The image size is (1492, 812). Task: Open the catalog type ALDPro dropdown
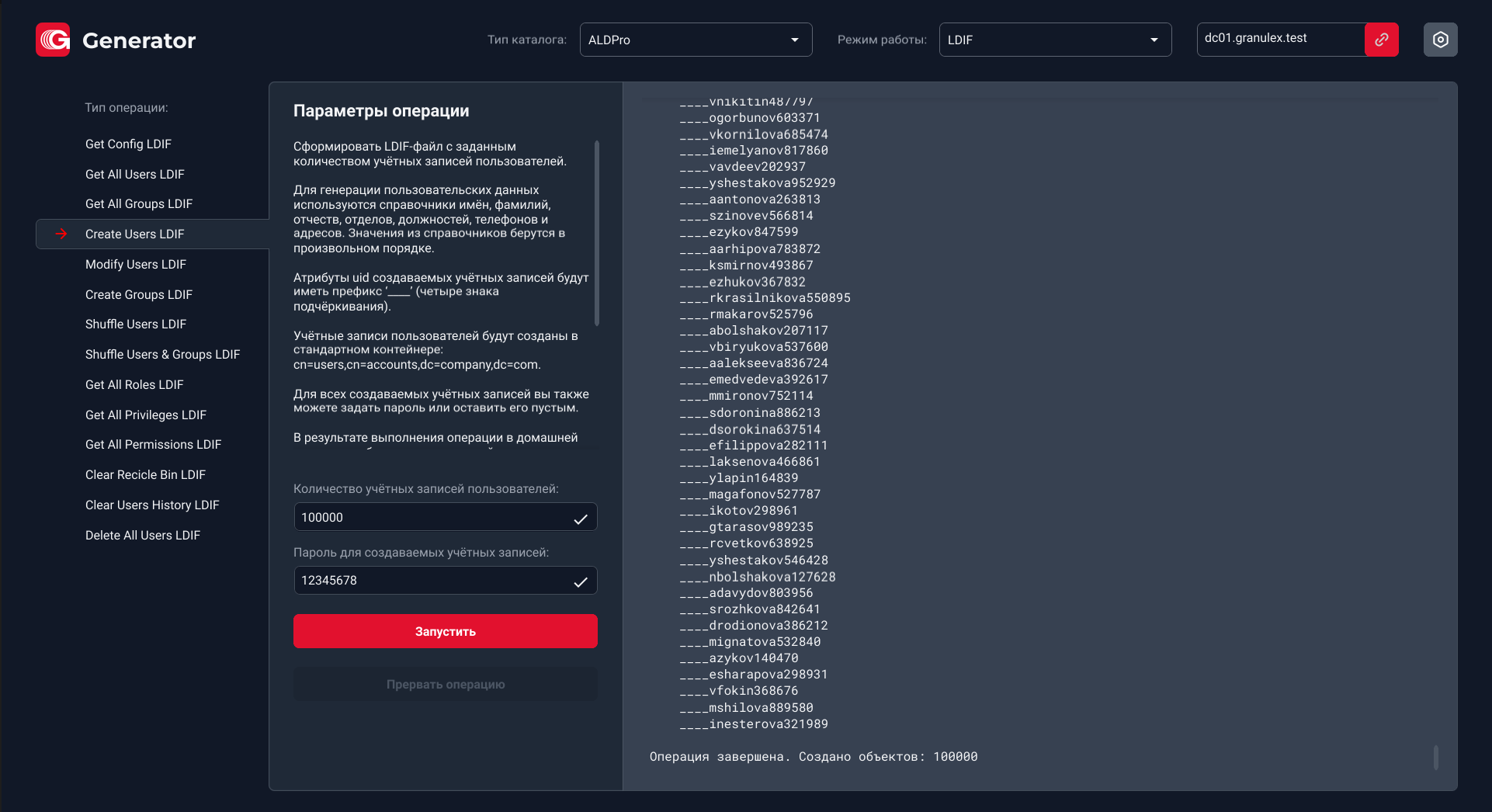click(x=696, y=40)
